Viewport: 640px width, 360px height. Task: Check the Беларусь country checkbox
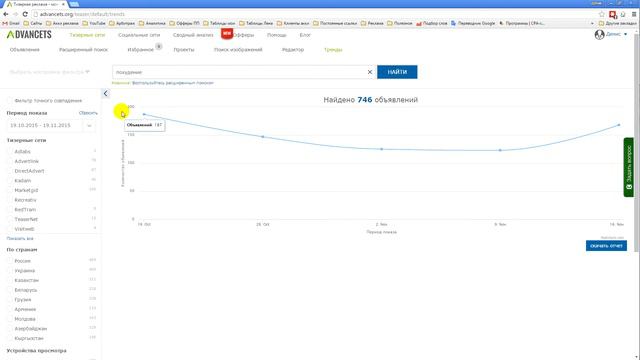point(10,290)
